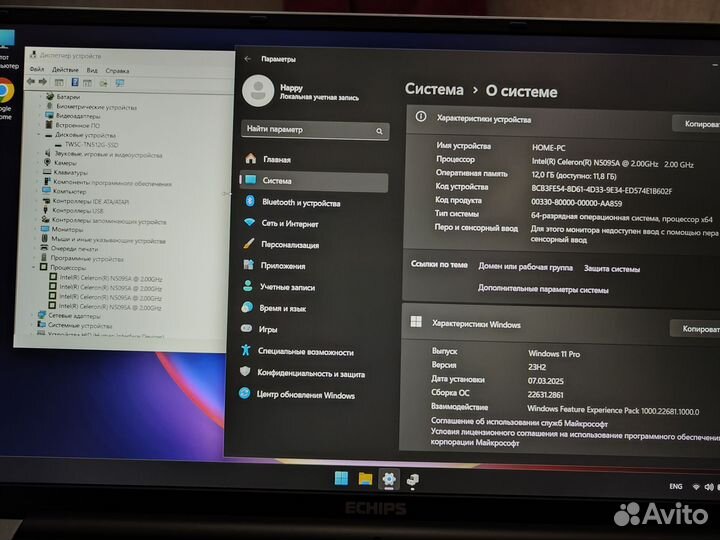Click the search magnifier in Settings search box

coord(380,131)
